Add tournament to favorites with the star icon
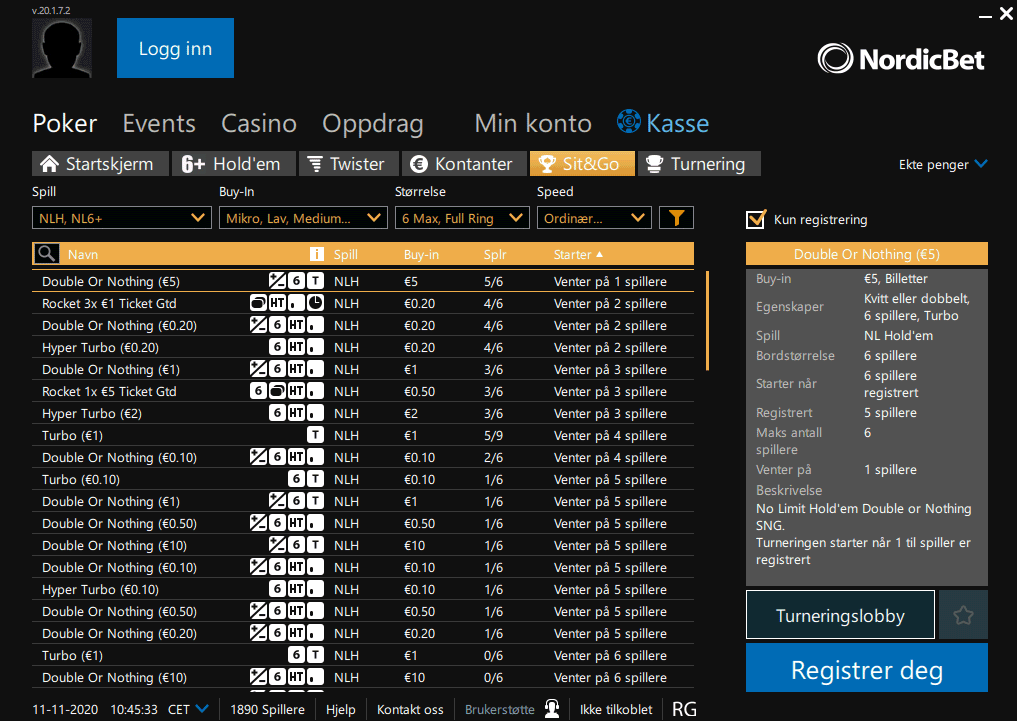The width and height of the screenshot is (1017, 721). [x=963, y=615]
